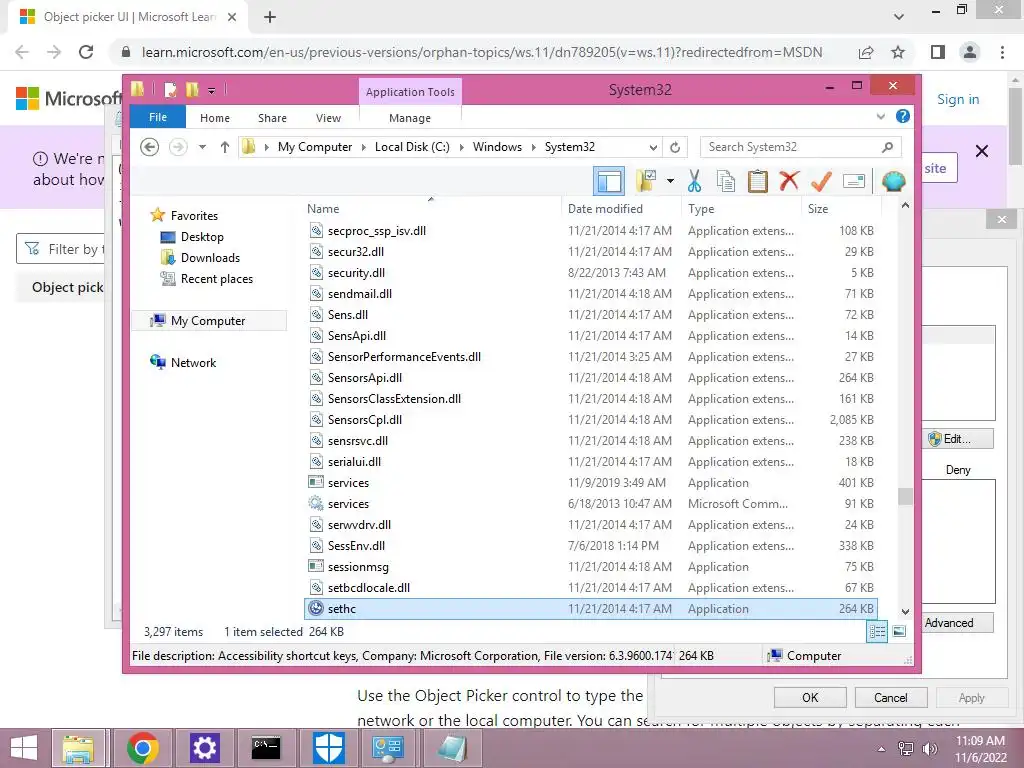Click OK in the background dialog
This screenshot has width=1024, height=768.
pos(810,697)
